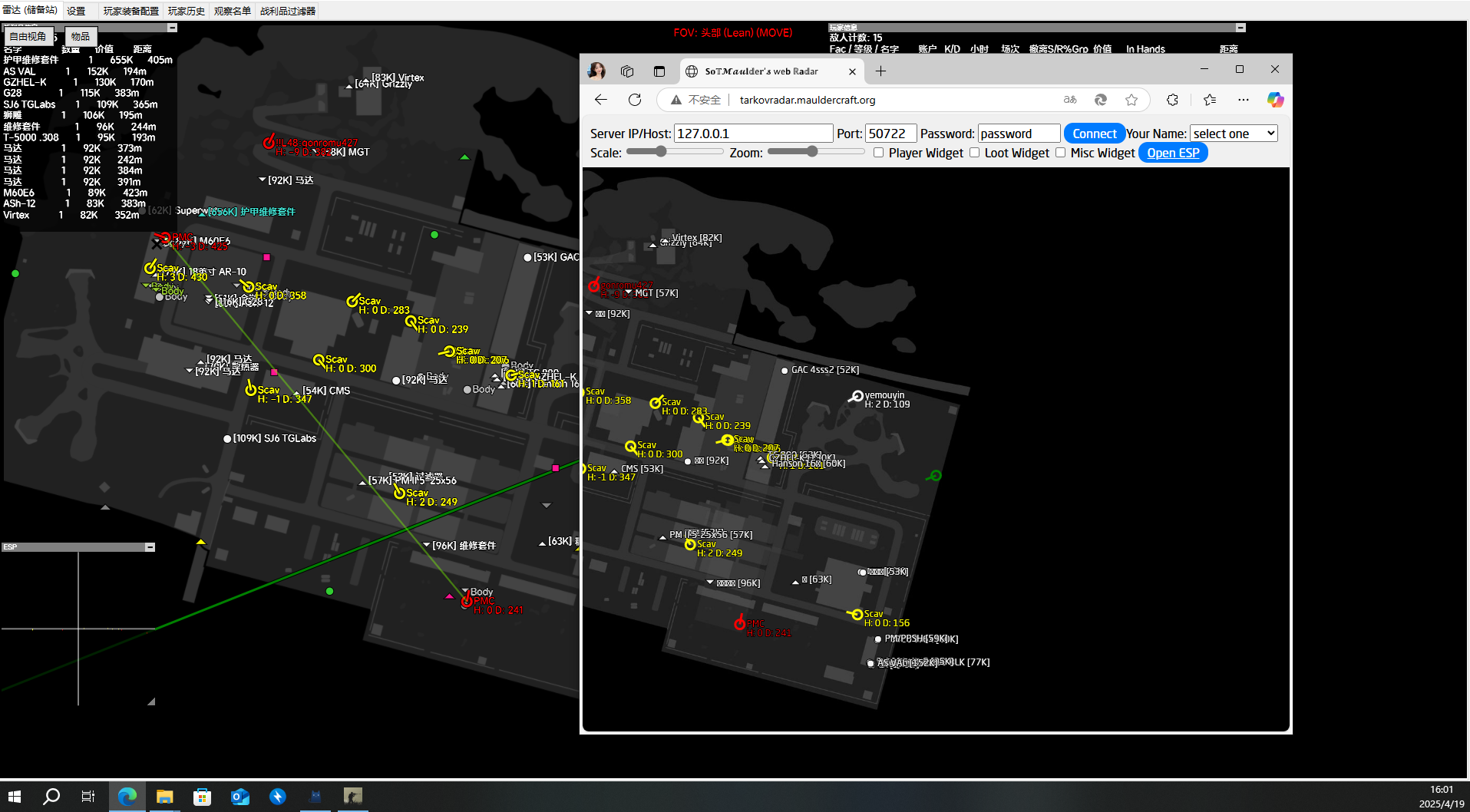1470x812 pixels.
Task: Open Outlook from the taskbar
Action: point(239,797)
